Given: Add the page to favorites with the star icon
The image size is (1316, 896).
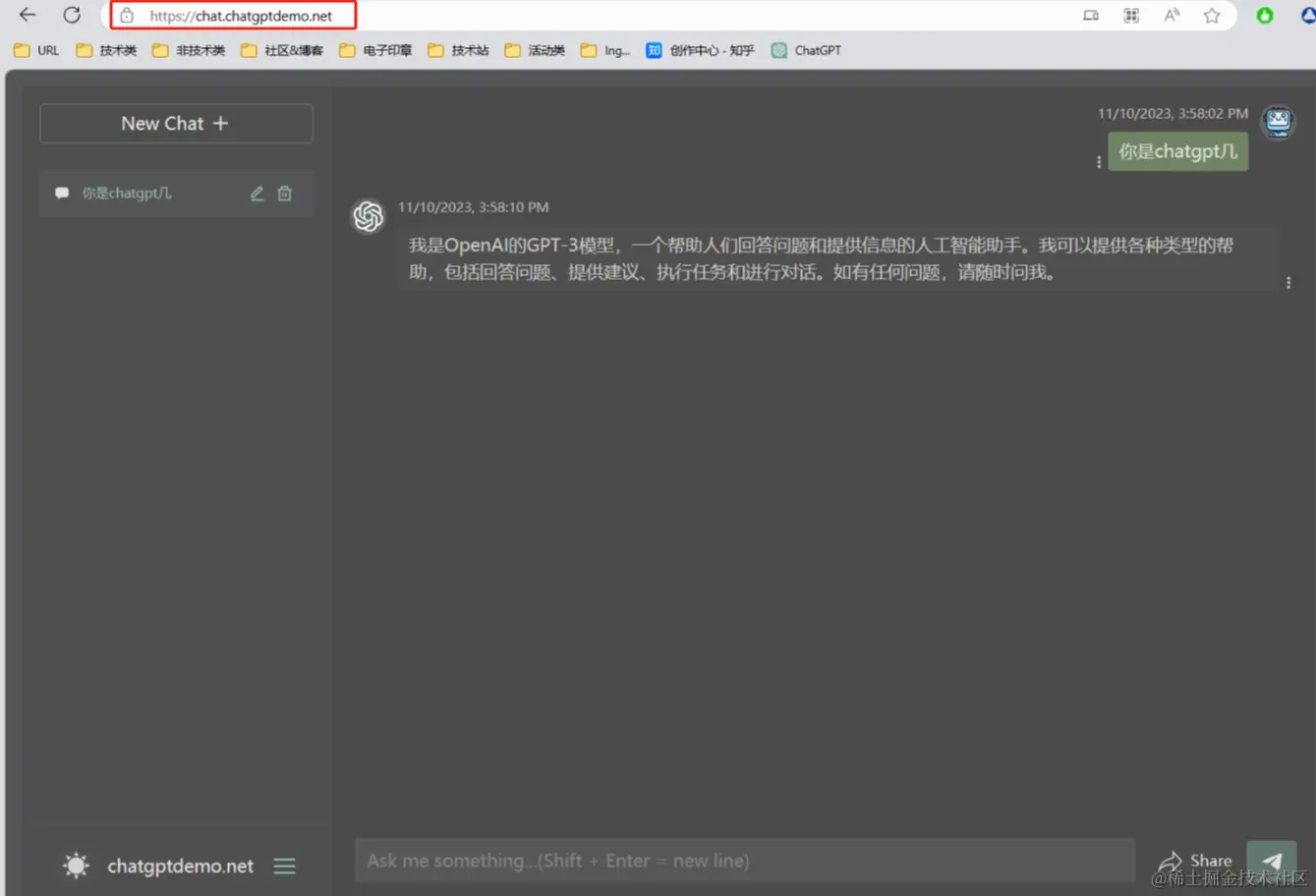Looking at the screenshot, I should (1212, 16).
